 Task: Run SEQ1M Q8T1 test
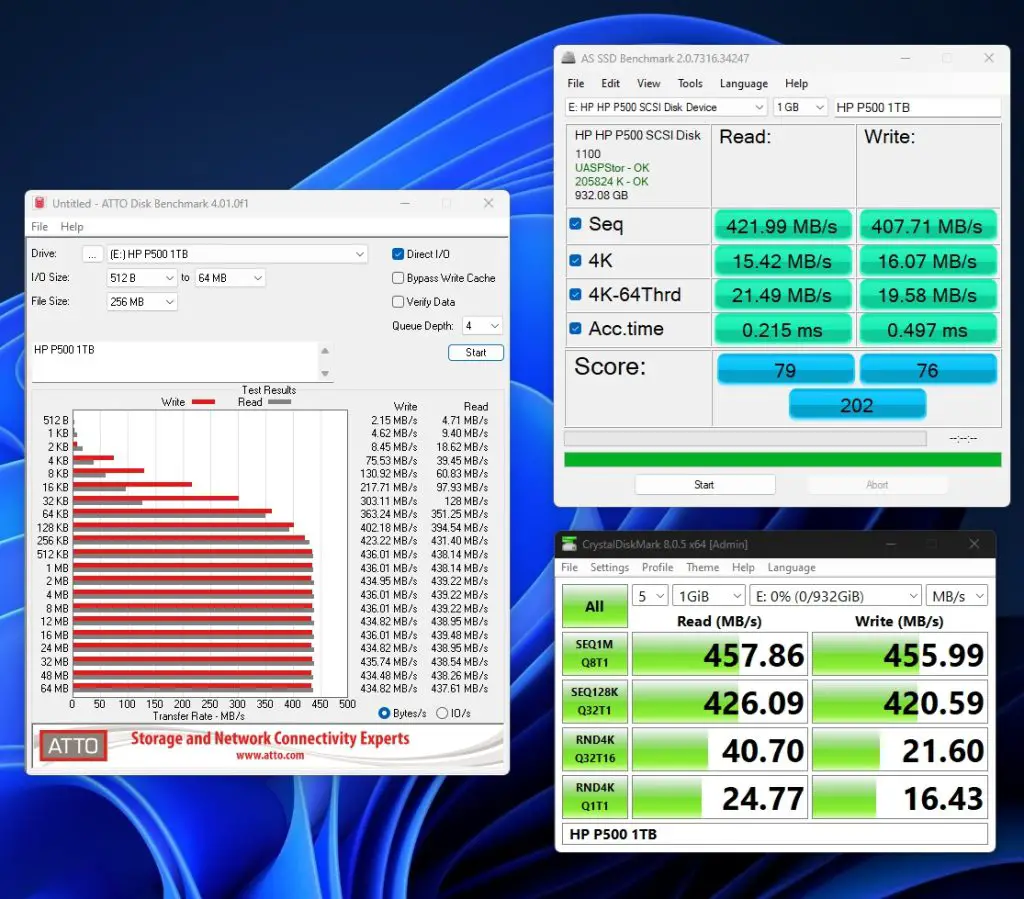[594, 654]
